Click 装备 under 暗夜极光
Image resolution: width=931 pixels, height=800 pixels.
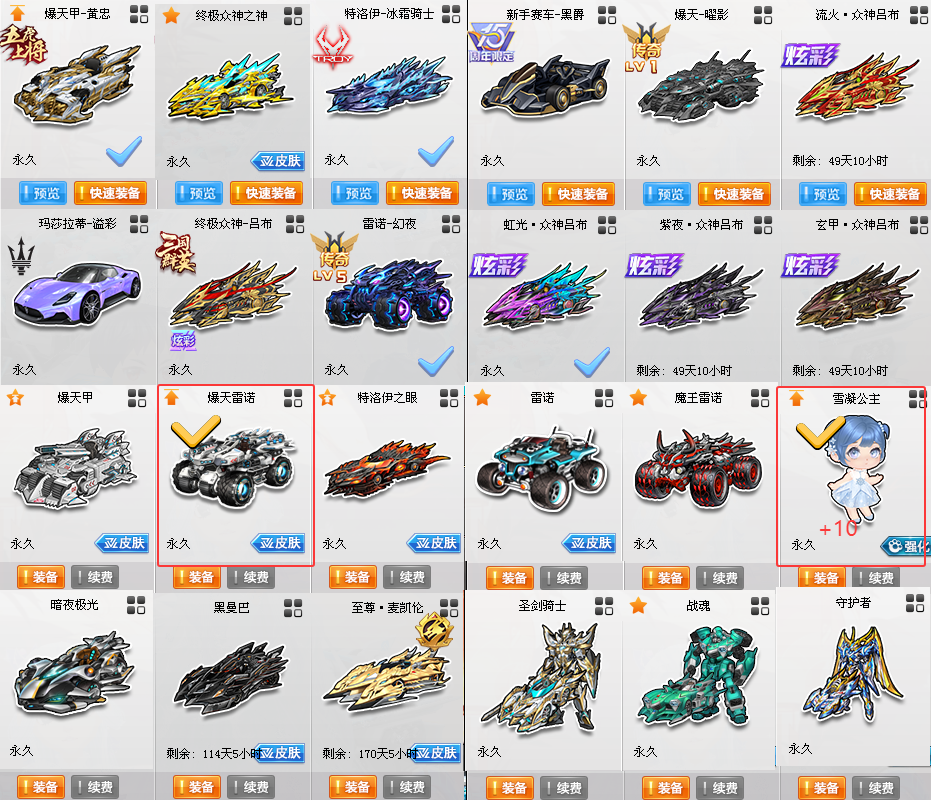(41, 787)
